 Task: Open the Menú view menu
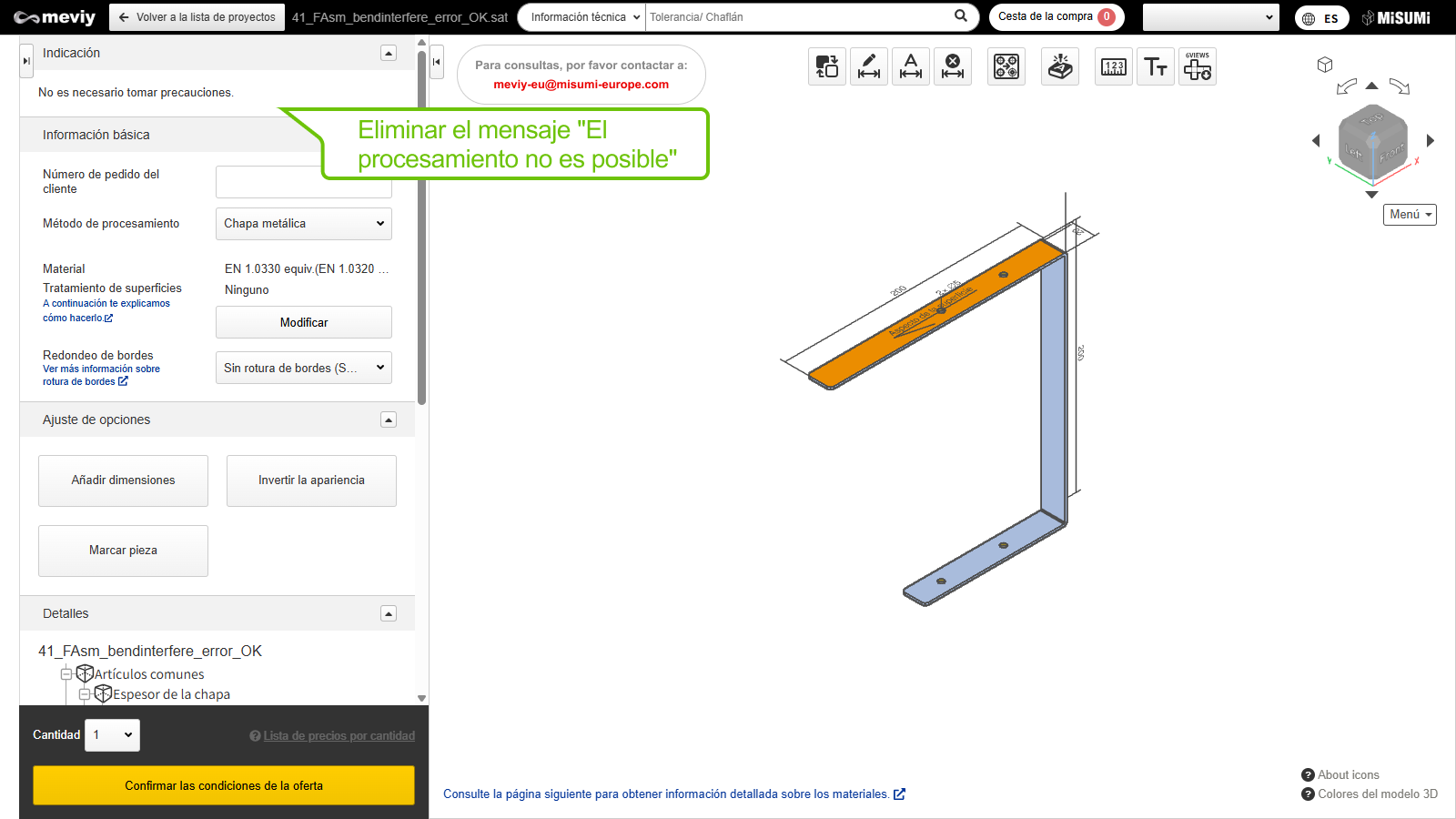[x=1410, y=215]
